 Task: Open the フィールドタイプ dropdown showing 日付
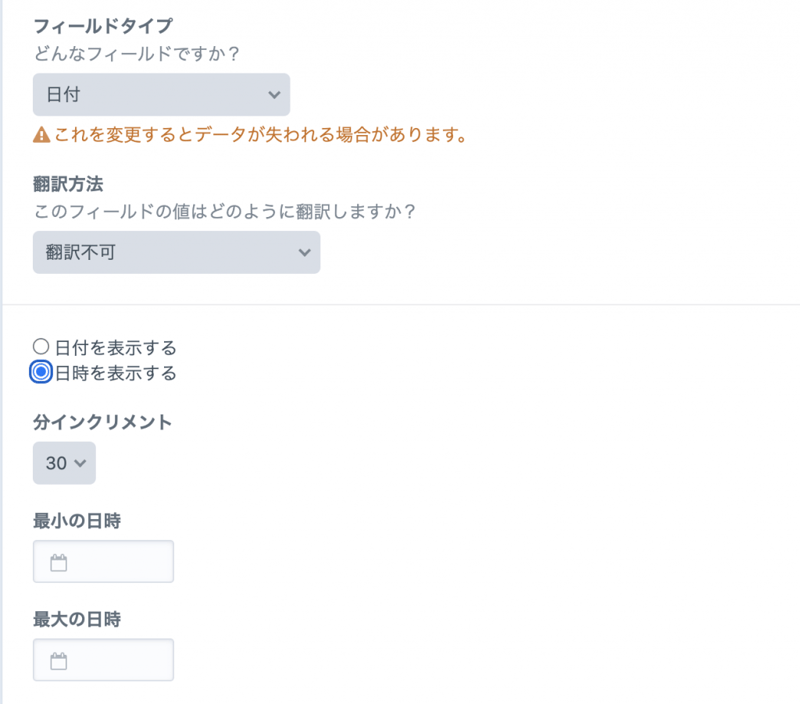[x=160, y=94]
